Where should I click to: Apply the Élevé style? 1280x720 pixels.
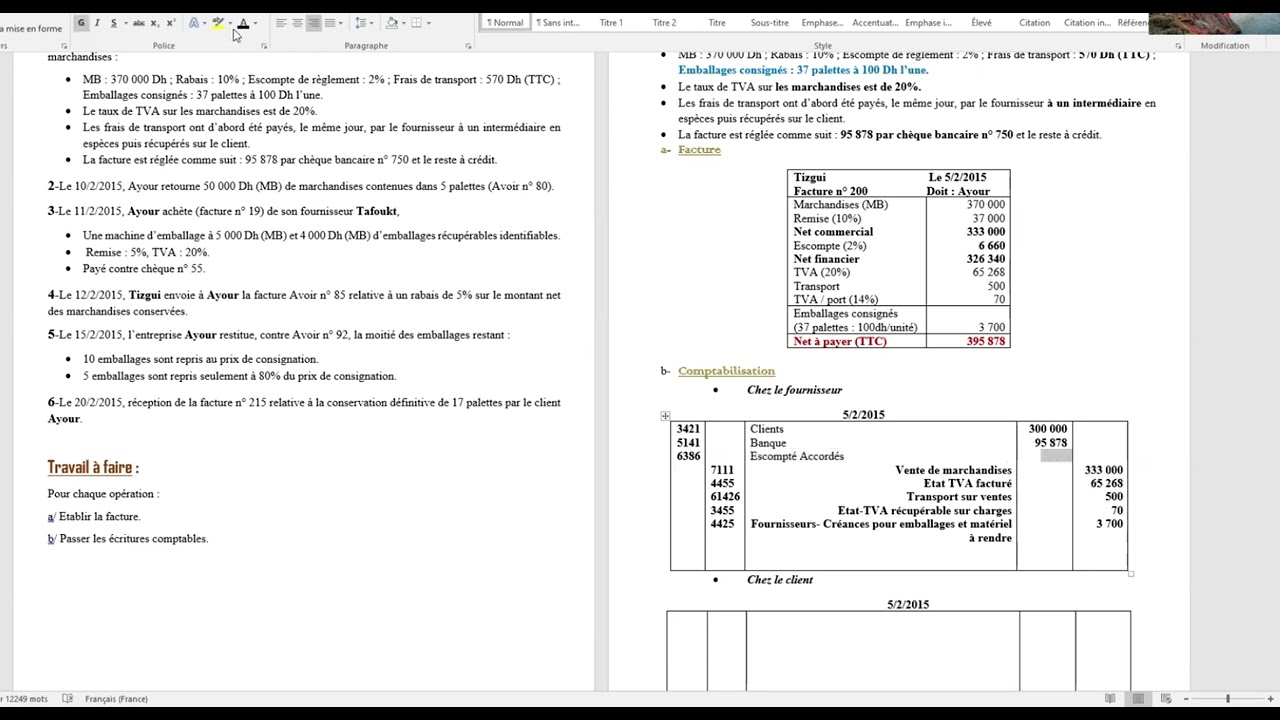click(x=981, y=23)
